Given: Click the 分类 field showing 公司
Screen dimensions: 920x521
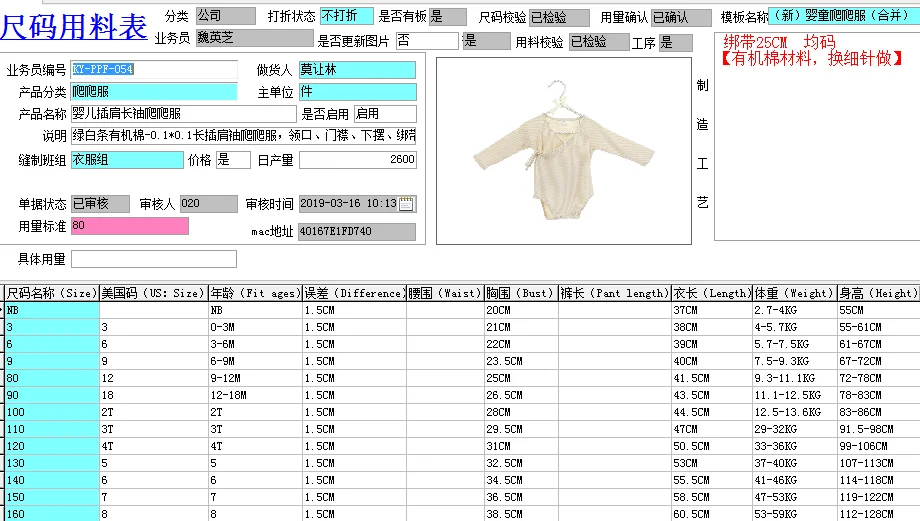Looking at the screenshot, I should [x=226, y=15].
